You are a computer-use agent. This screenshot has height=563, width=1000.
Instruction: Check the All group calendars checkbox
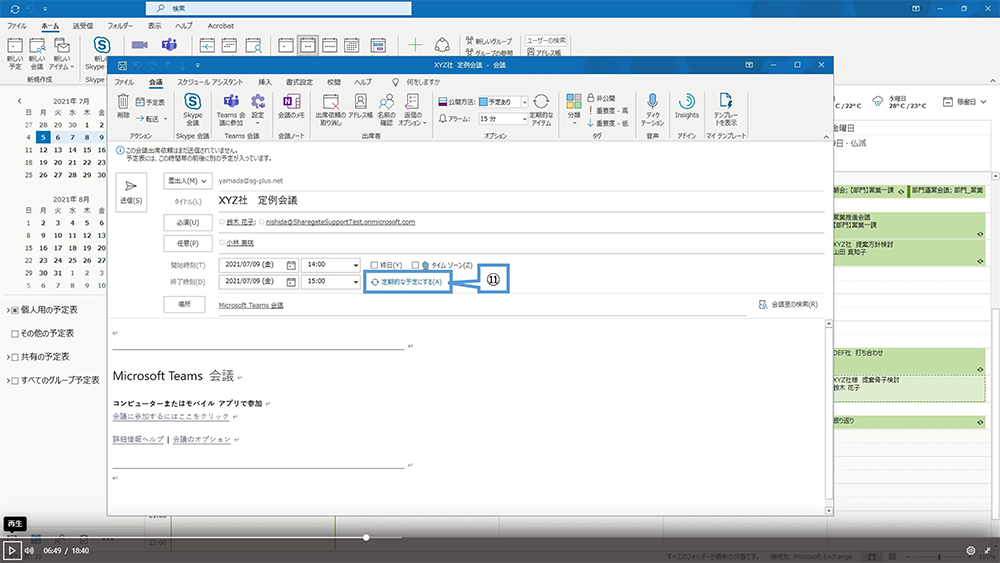pos(15,381)
